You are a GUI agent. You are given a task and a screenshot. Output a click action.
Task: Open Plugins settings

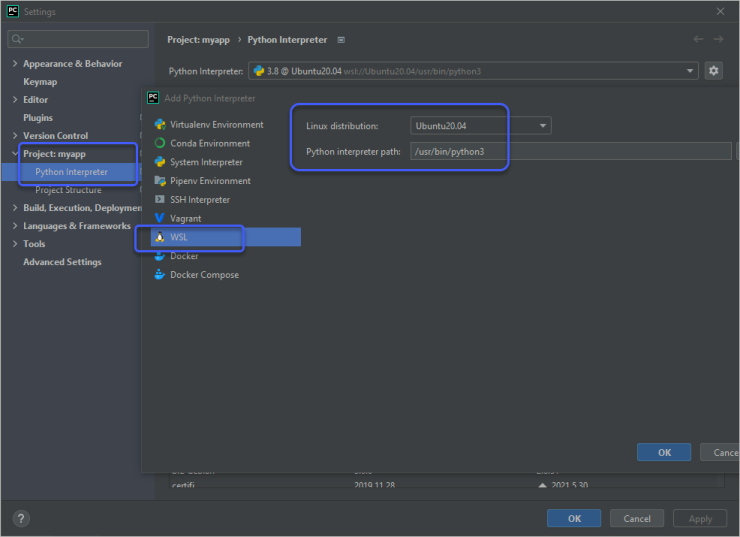click(38, 117)
